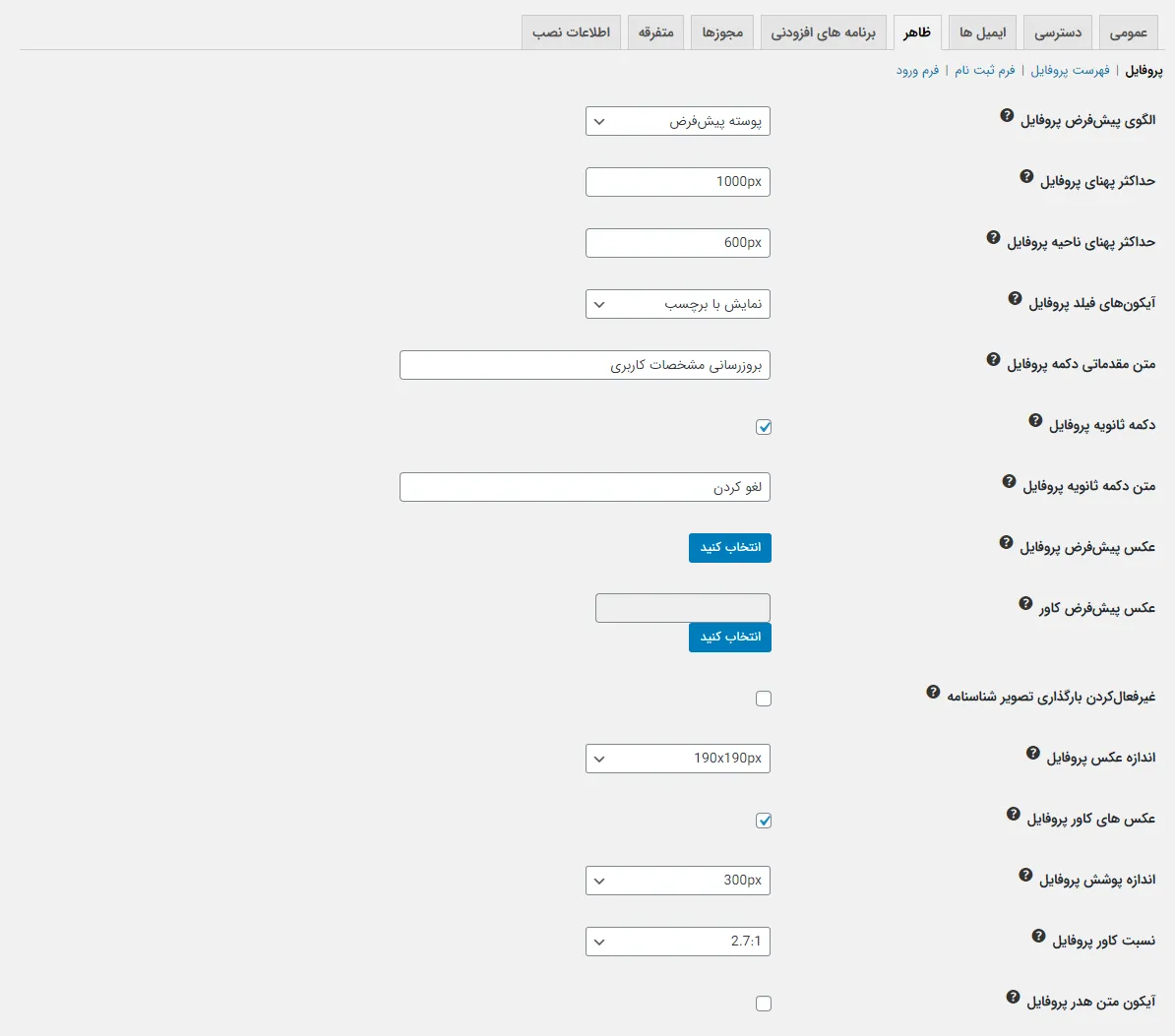Enable آیکون متن هدر پروفایل checkbox

coord(764,1003)
